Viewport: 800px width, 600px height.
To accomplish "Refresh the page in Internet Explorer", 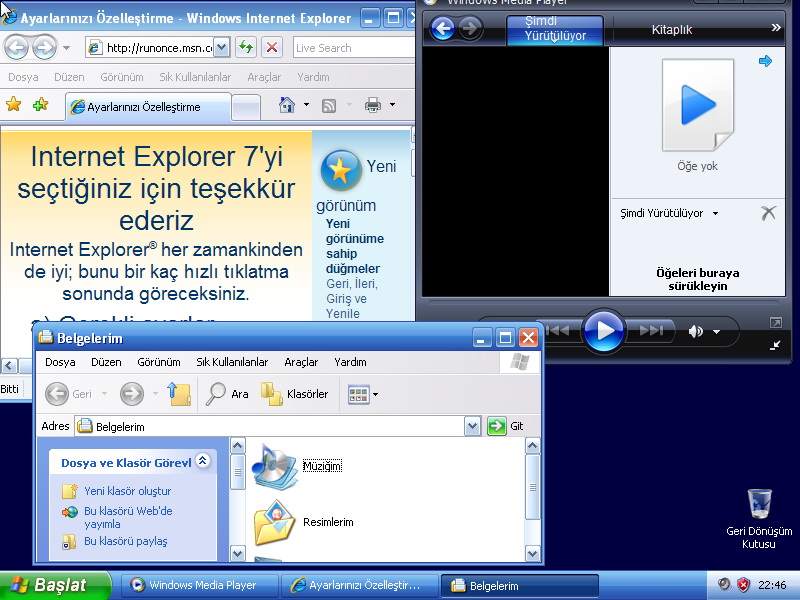I will point(246,48).
